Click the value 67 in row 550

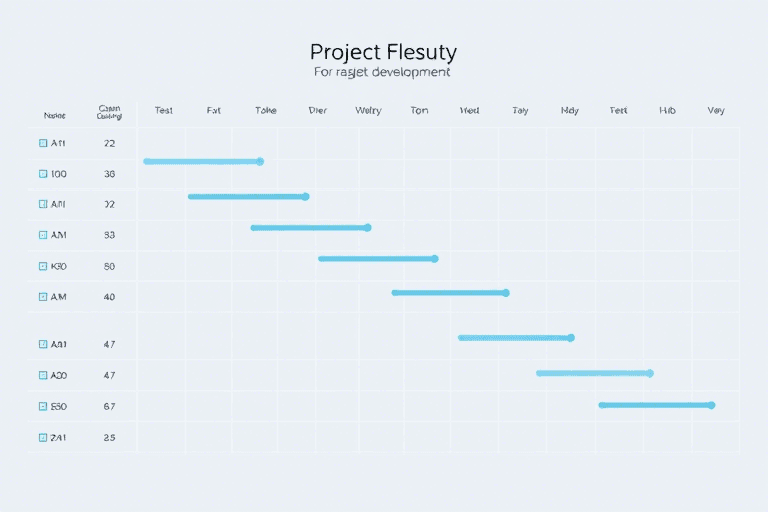click(109, 407)
